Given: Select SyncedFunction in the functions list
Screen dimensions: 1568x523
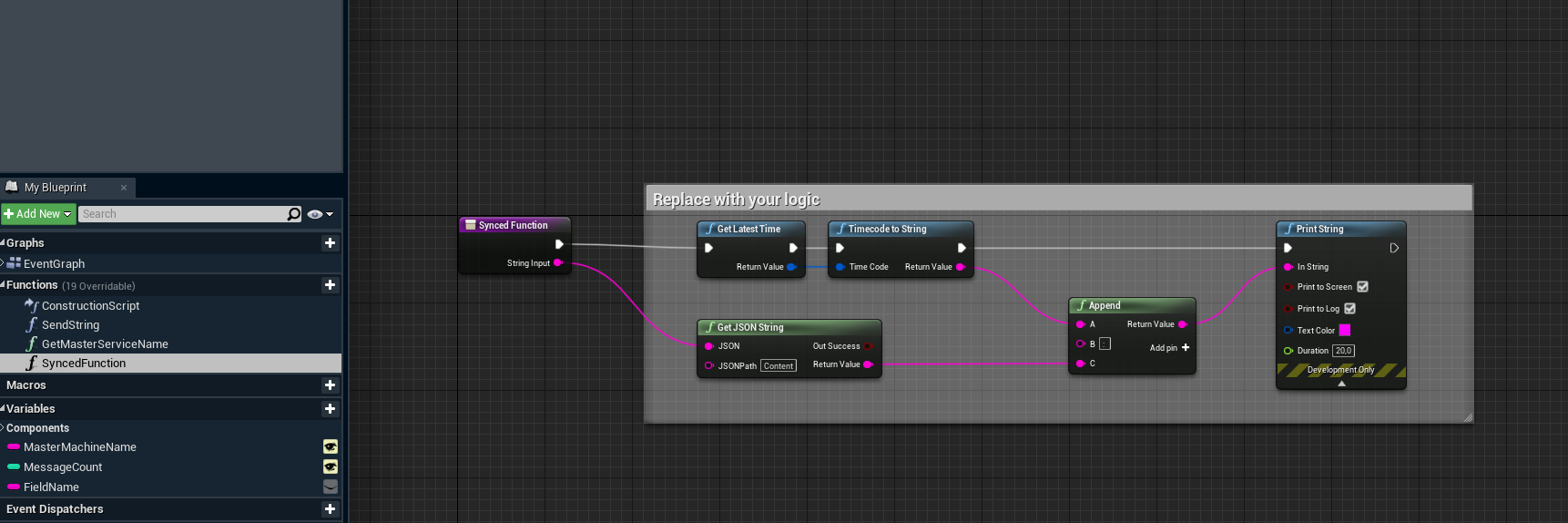Looking at the screenshot, I should (84, 364).
